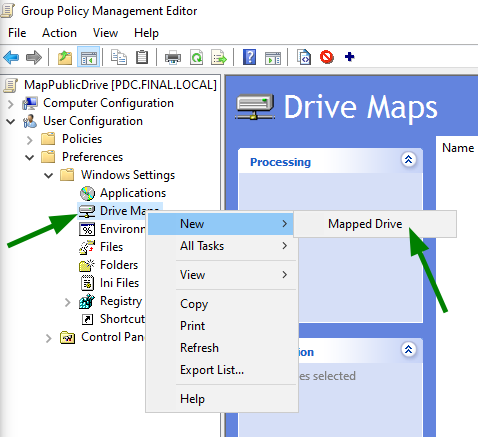The height and width of the screenshot is (437, 478).
Task: Choose Mapped Drive from the submenu
Action: [x=375, y=224]
